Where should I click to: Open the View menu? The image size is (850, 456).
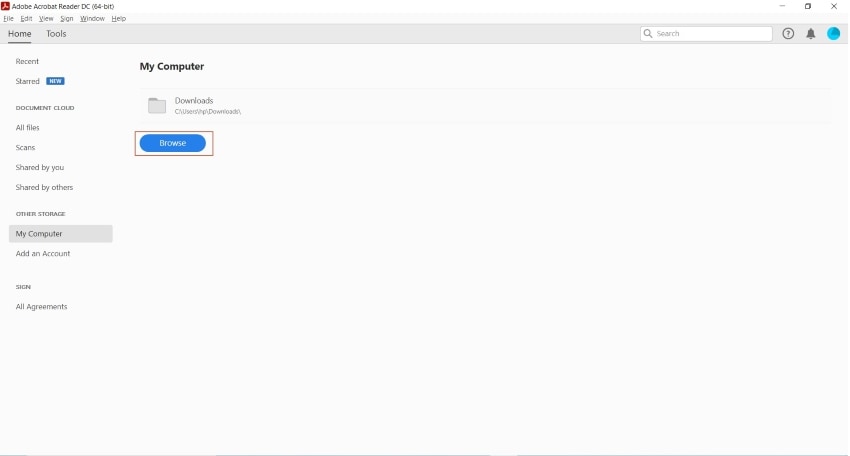(x=46, y=18)
